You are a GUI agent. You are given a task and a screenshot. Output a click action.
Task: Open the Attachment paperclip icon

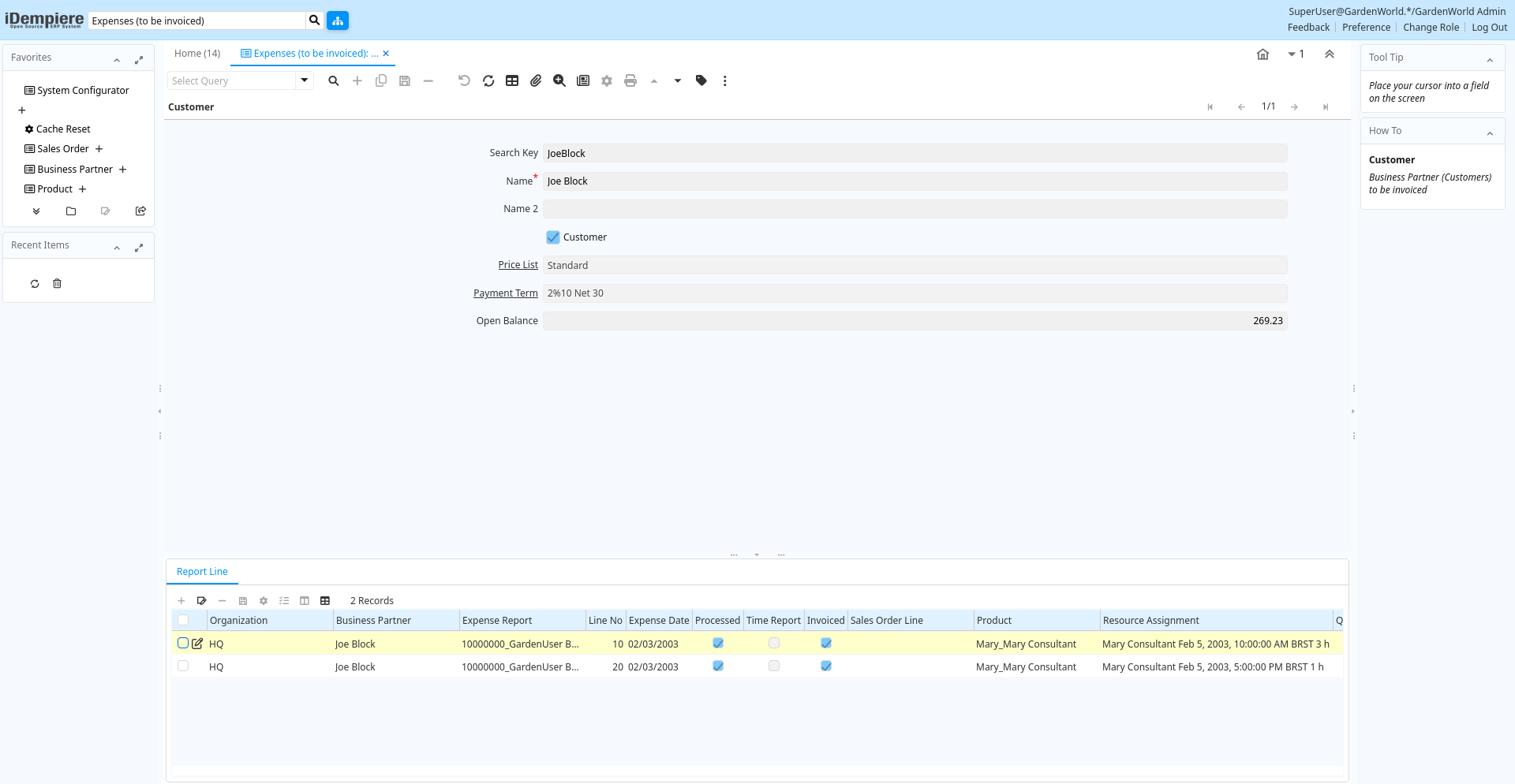pyautogui.click(x=536, y=80)
